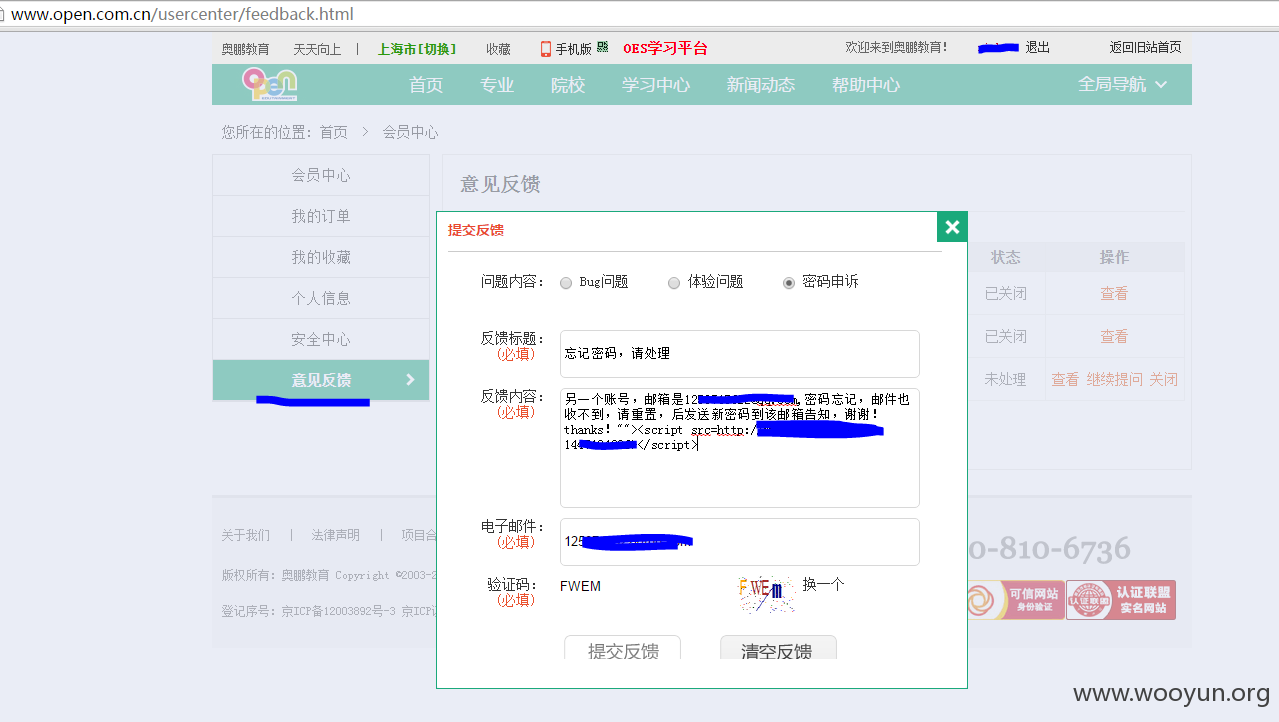Click the OES学习平台 link
The image size is (1279, 722).
[665, 48]
